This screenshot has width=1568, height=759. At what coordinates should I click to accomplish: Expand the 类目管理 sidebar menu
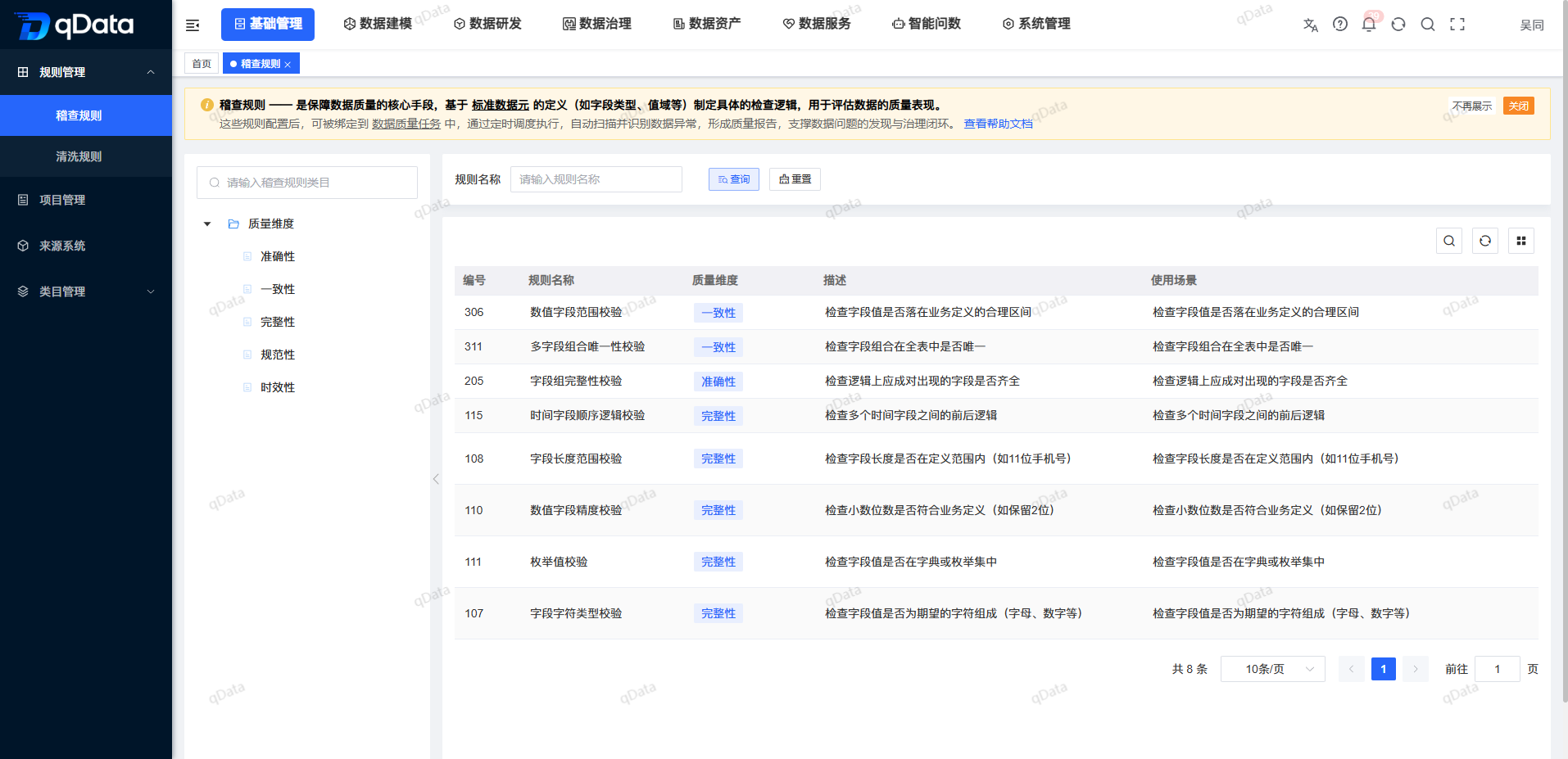151,291
